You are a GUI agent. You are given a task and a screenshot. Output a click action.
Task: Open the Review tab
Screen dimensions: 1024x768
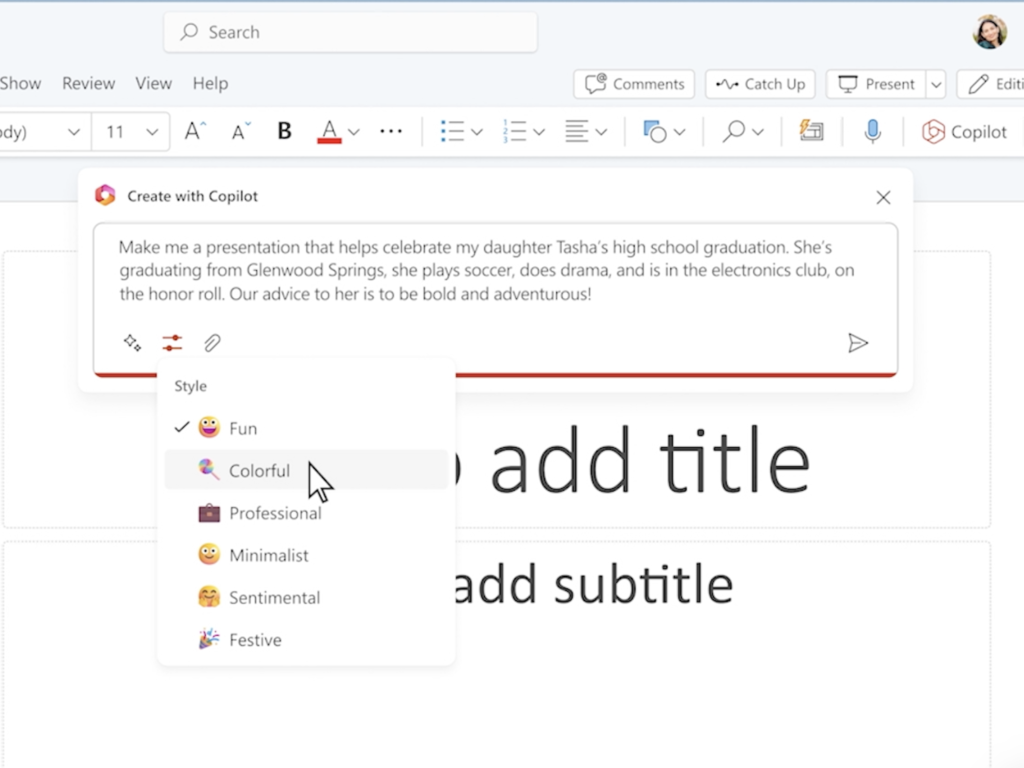[88, 84]
